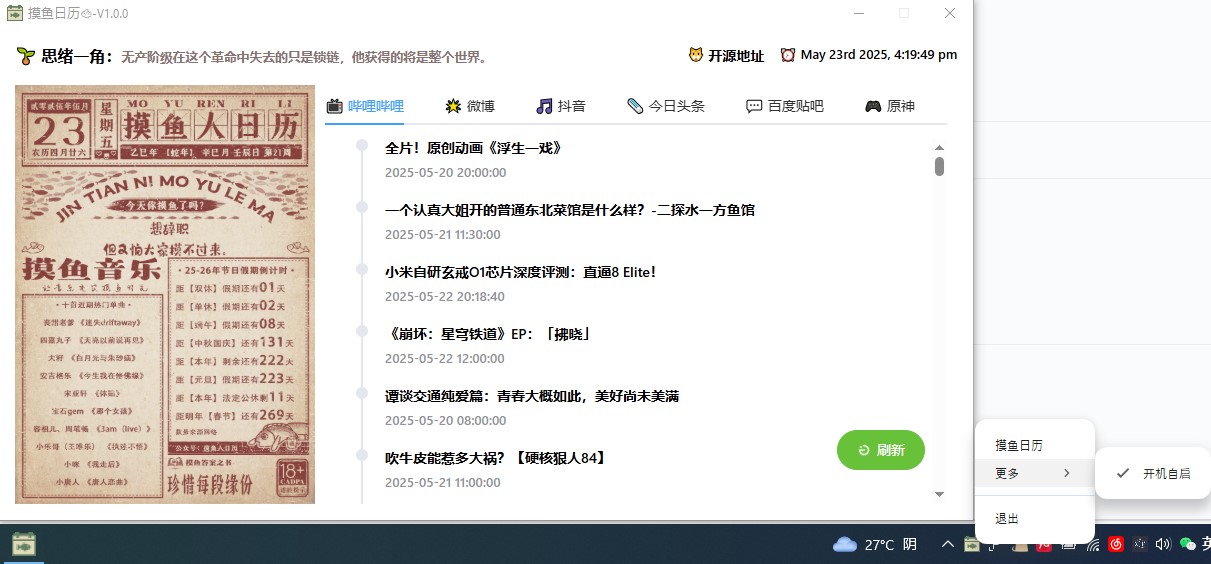Show hidden tray icons with the chevron
Screen dimensions: 1211x564
947,545
